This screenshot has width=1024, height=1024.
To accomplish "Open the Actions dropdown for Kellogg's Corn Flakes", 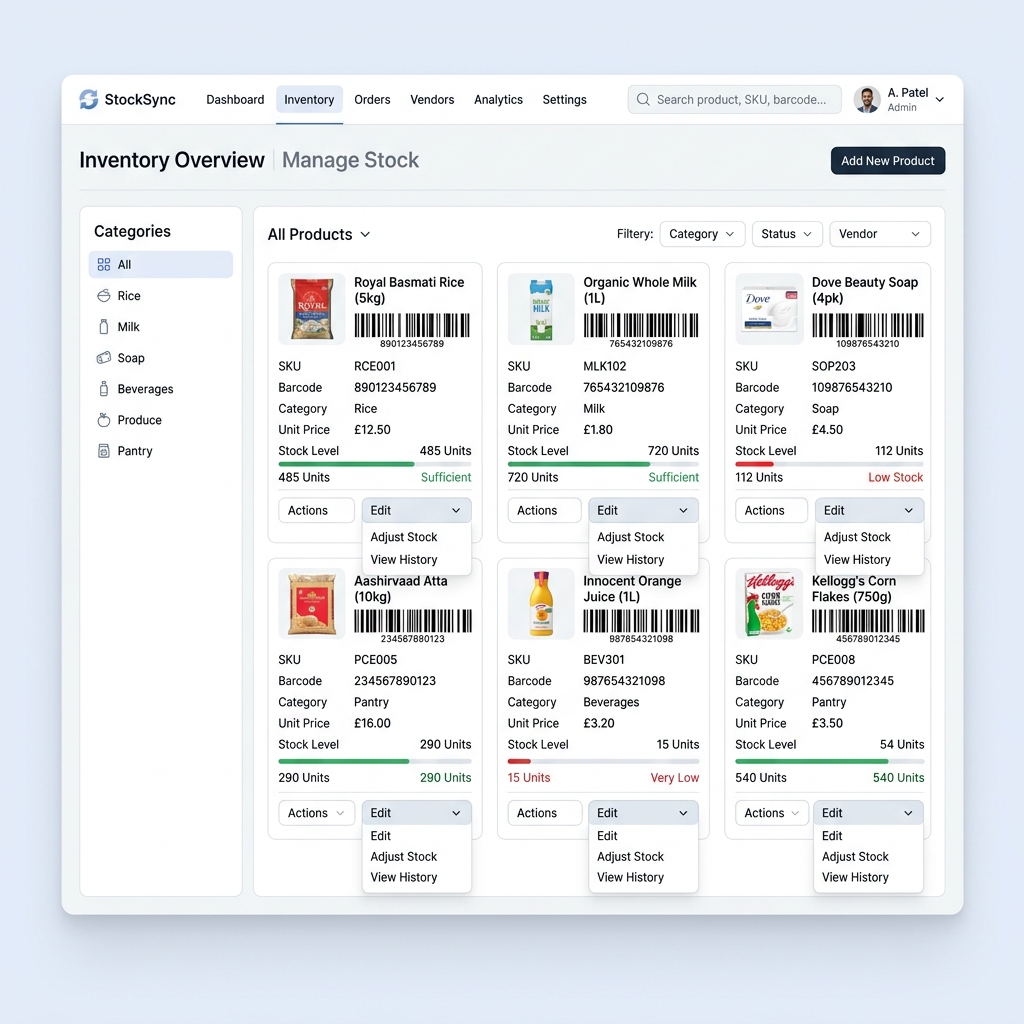I will tap(771, 812).
